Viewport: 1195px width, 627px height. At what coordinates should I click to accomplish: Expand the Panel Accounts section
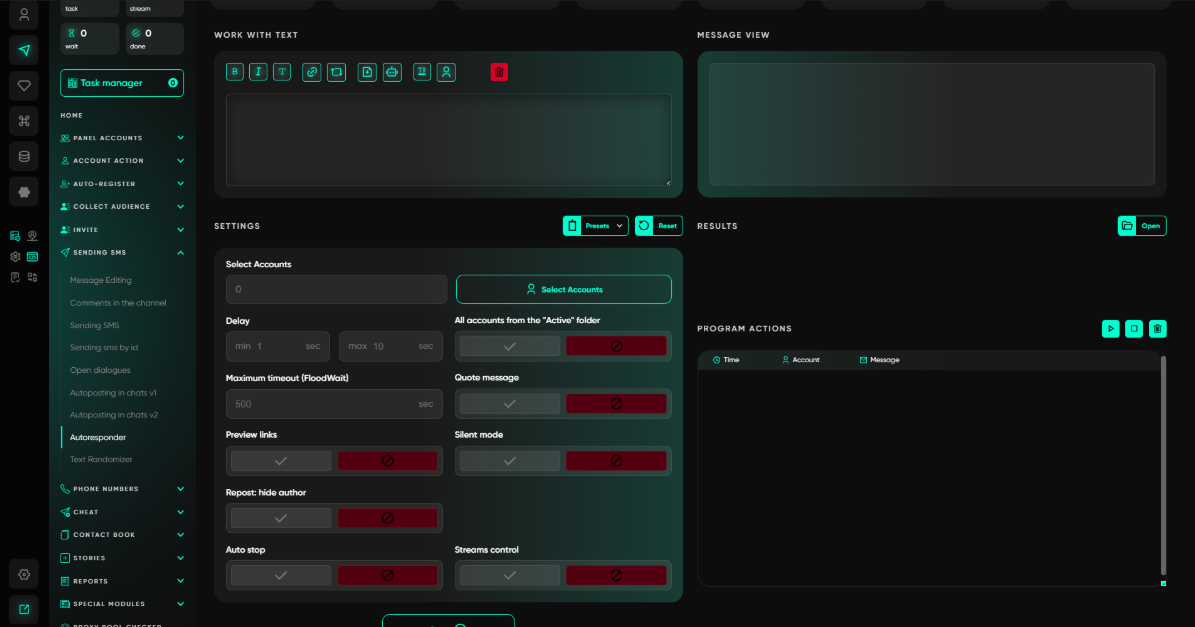tap(122, 138)
